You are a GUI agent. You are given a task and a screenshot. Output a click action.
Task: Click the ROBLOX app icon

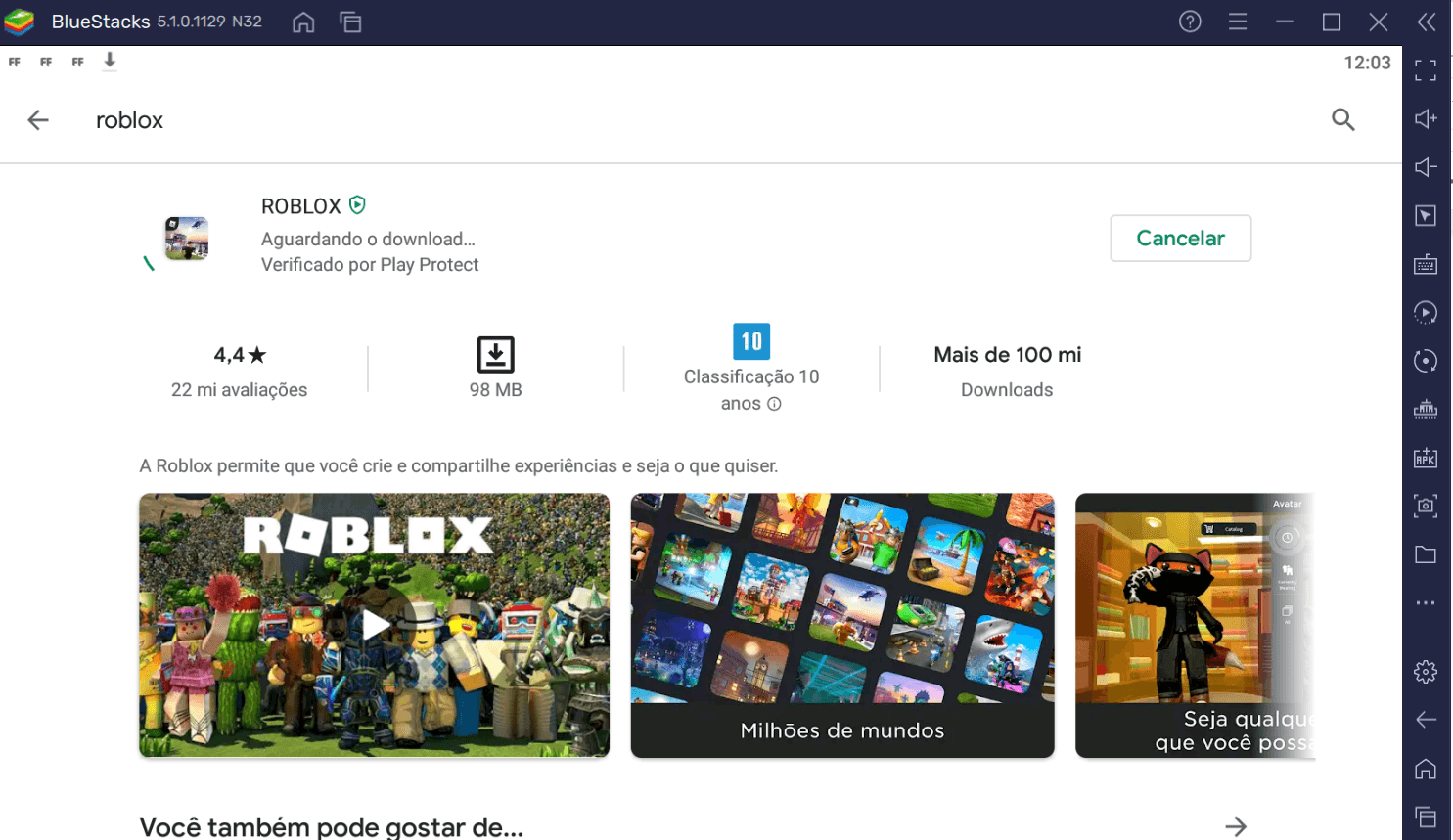tap(186, 238)
